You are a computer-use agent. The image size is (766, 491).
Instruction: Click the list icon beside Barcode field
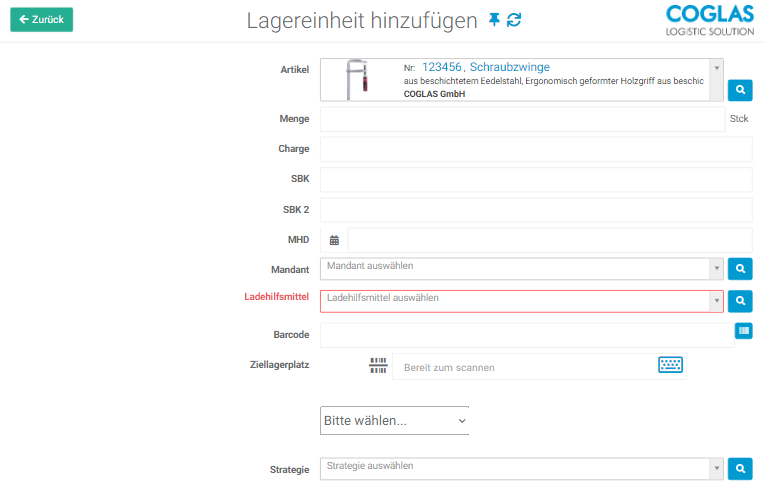pos(743,331)
